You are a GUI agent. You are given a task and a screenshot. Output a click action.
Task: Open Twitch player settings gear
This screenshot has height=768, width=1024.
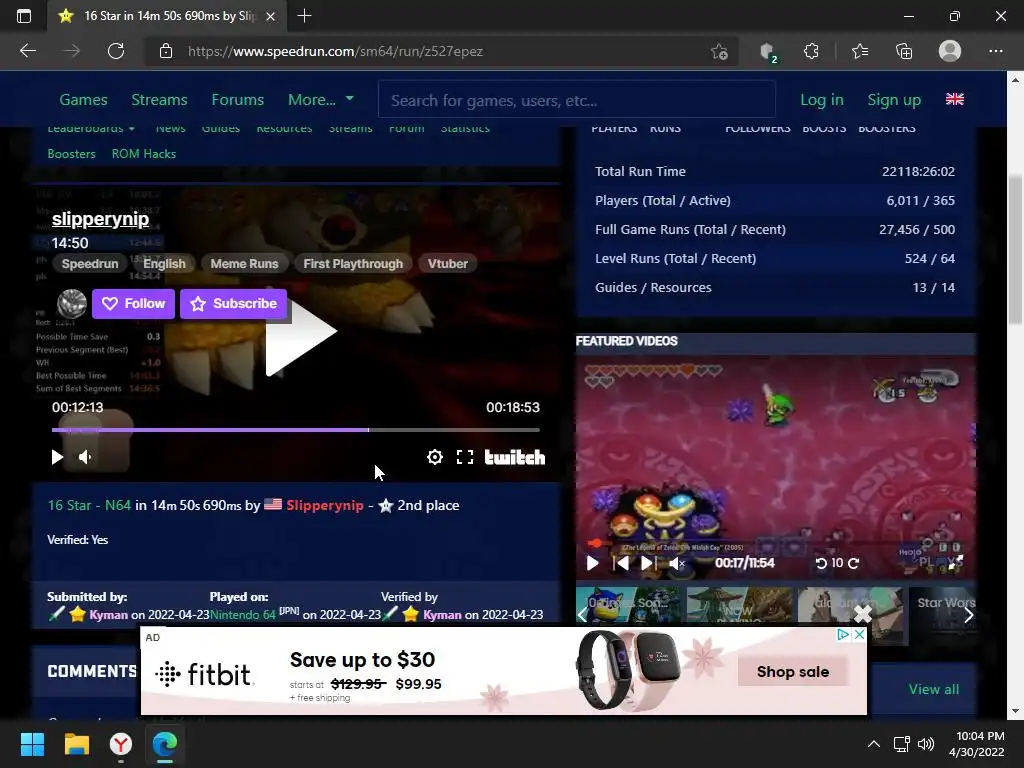434,457
